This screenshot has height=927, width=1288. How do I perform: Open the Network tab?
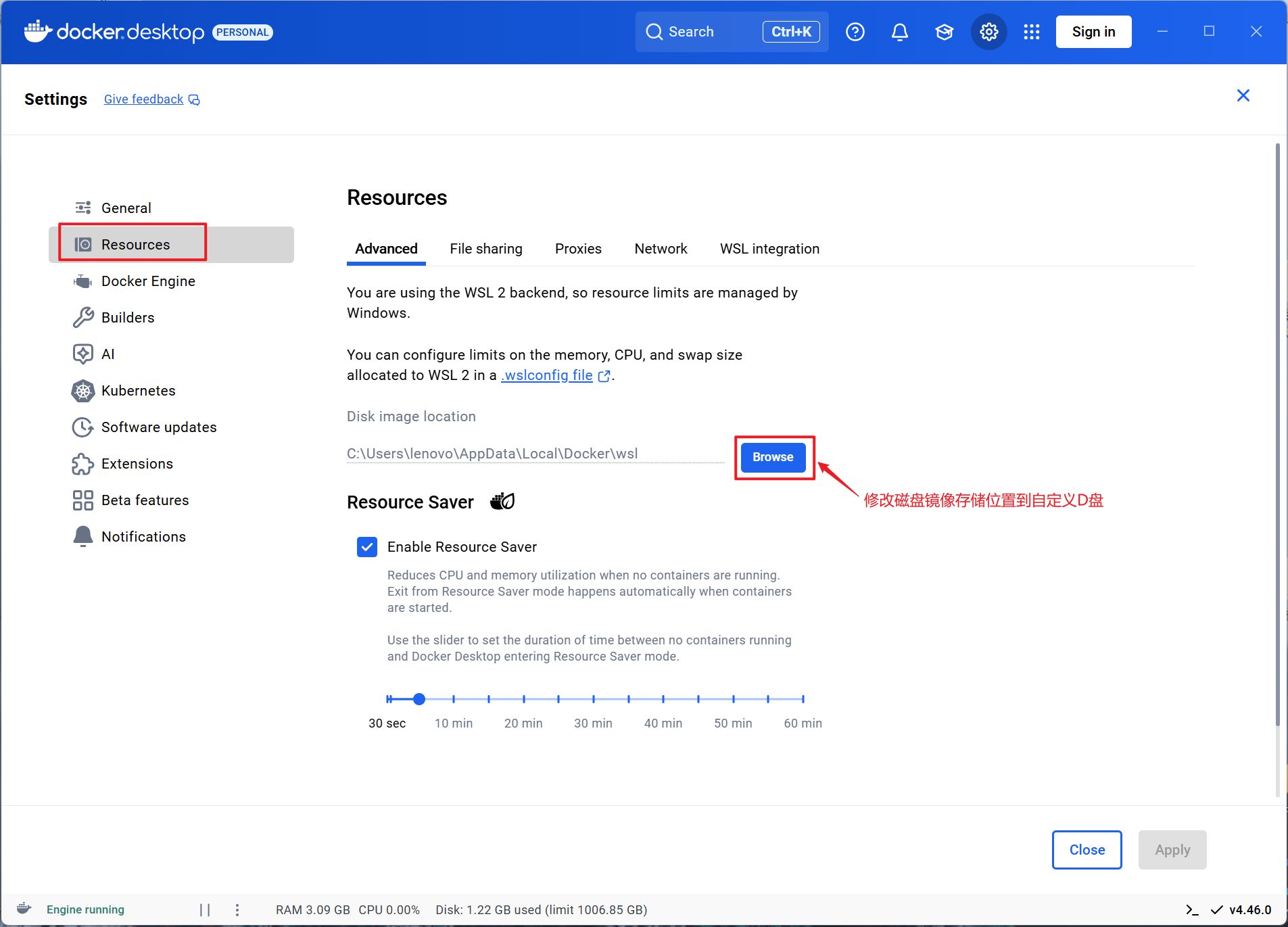661,248
